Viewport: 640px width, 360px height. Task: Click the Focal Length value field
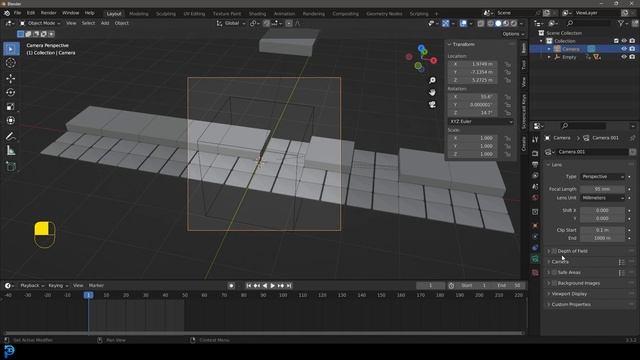click(x=602, y=189)
